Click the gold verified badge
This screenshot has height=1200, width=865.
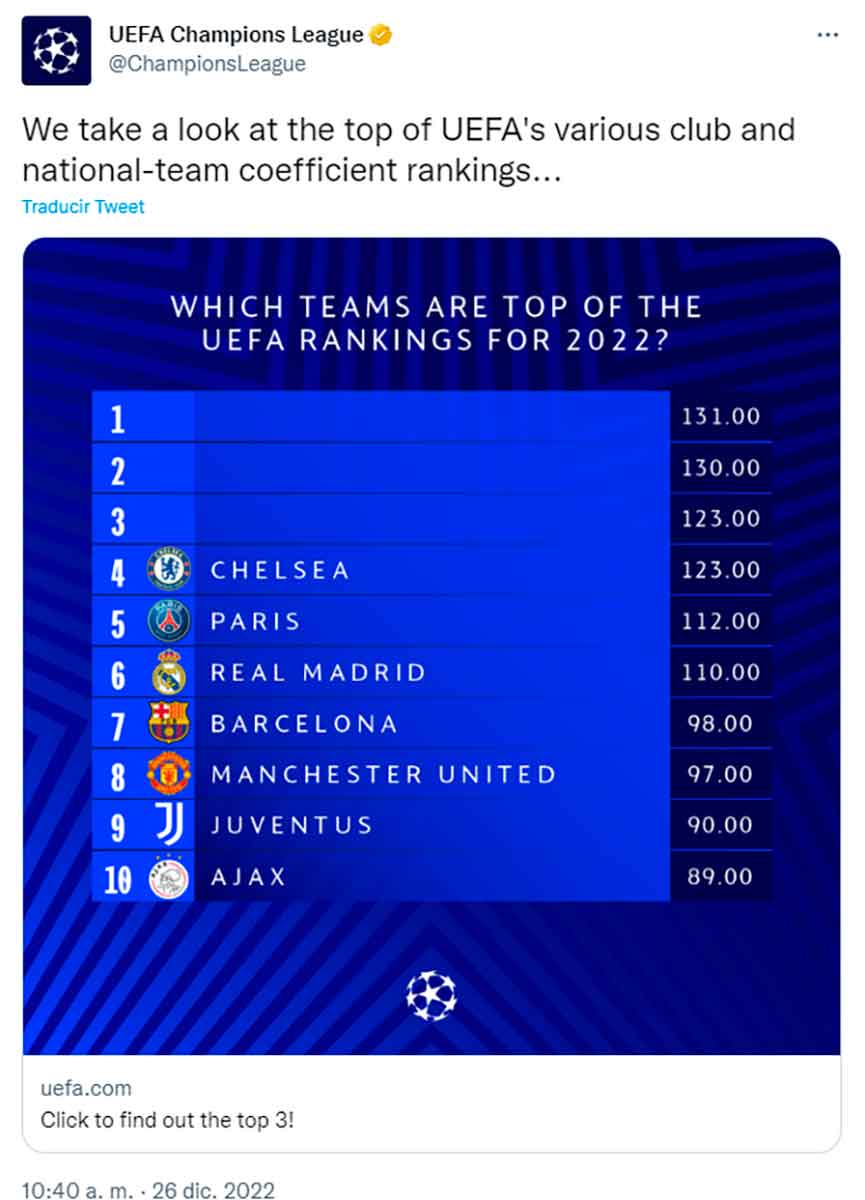380,36
